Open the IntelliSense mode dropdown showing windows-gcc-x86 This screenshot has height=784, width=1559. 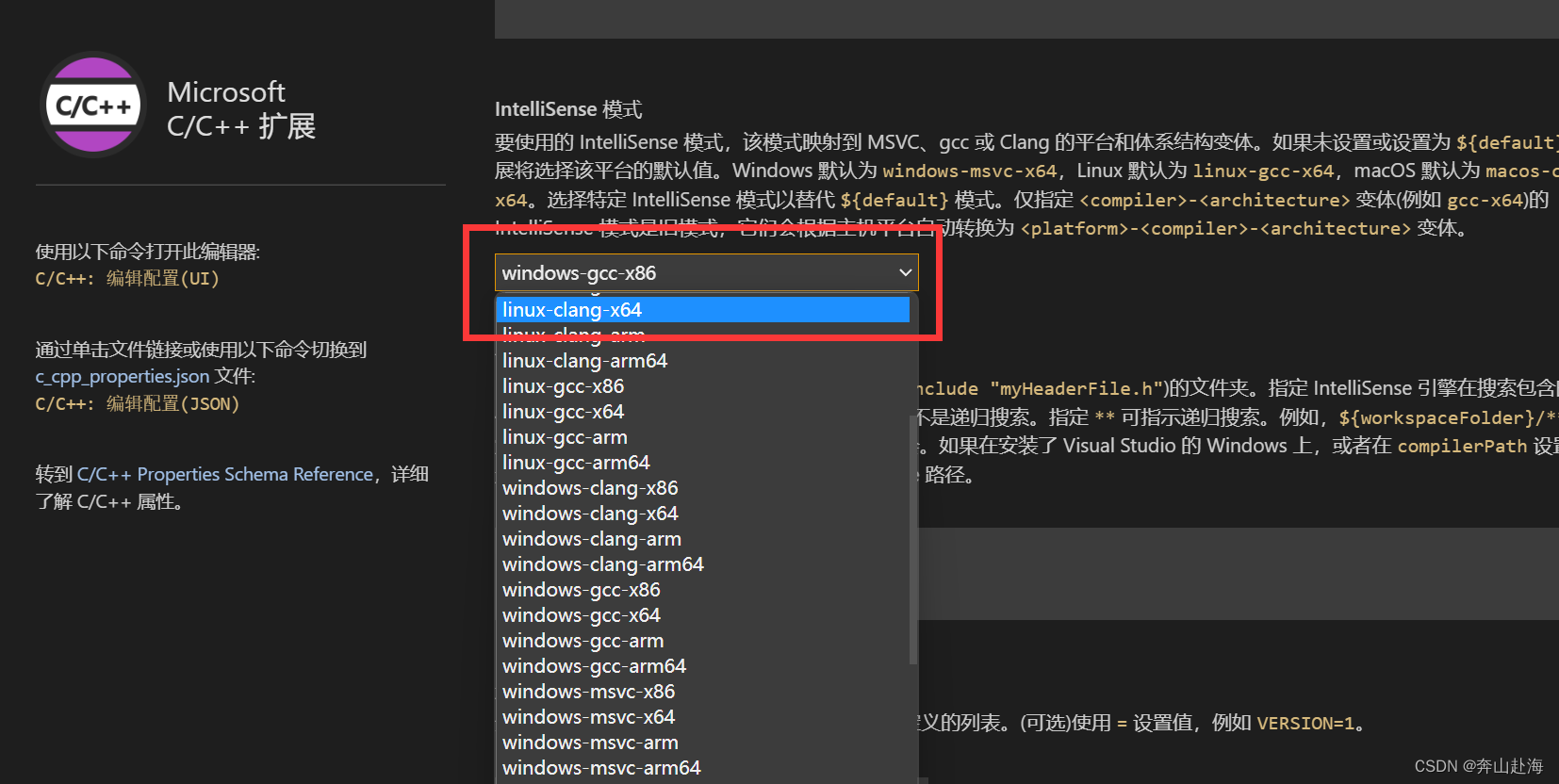pyautogui.click(x=706, y=272)
